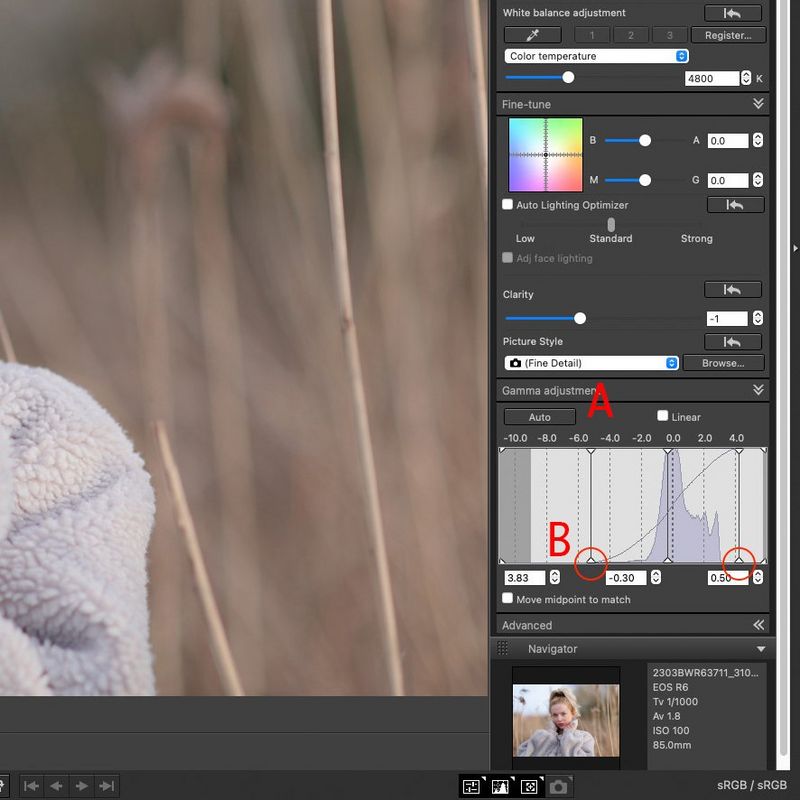Image resolution: width=800 pixels, height=800 pixels.
Task: Check the Linear option in Gamma adjustment
Action: point(663,416)
